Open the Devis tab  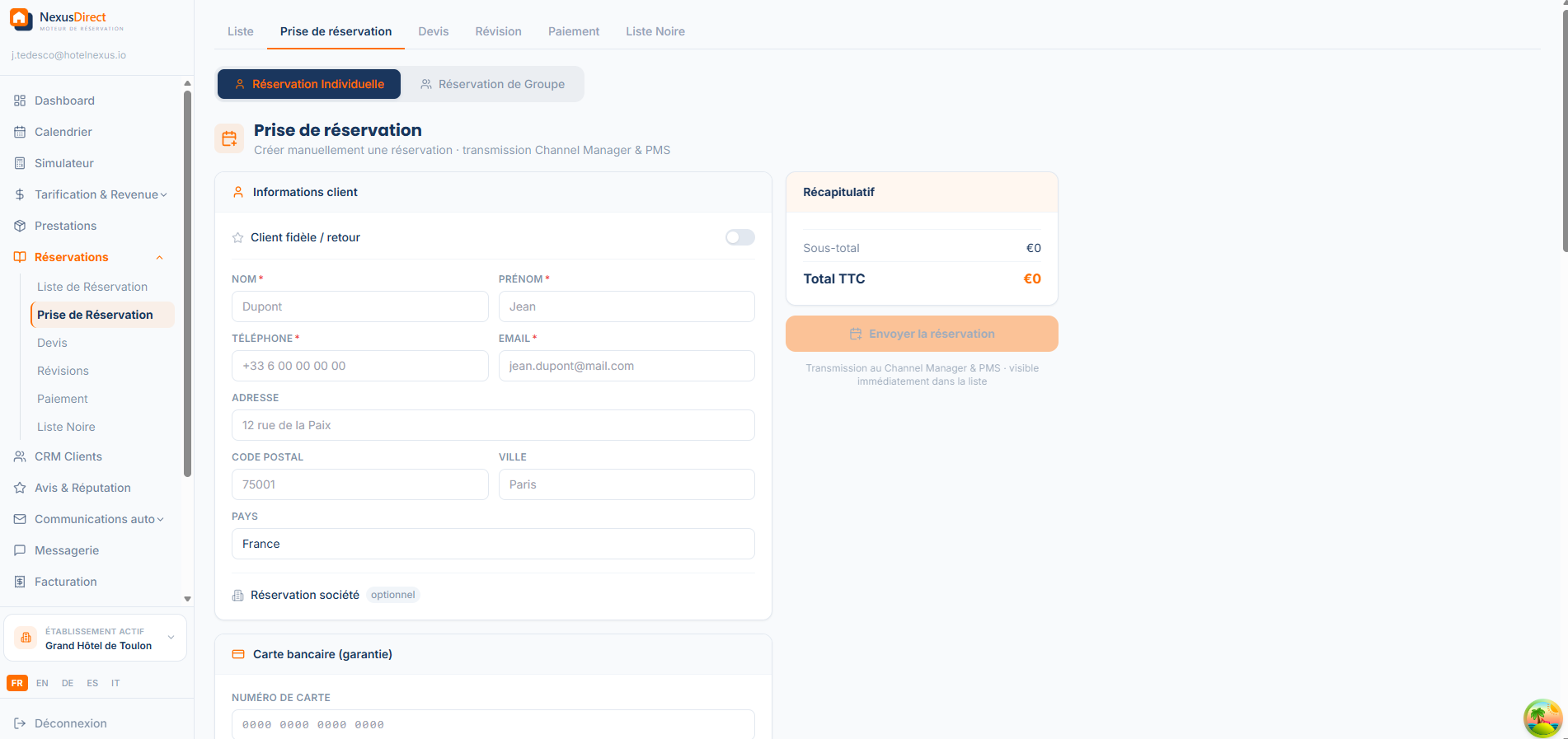(x=434, y=31)
